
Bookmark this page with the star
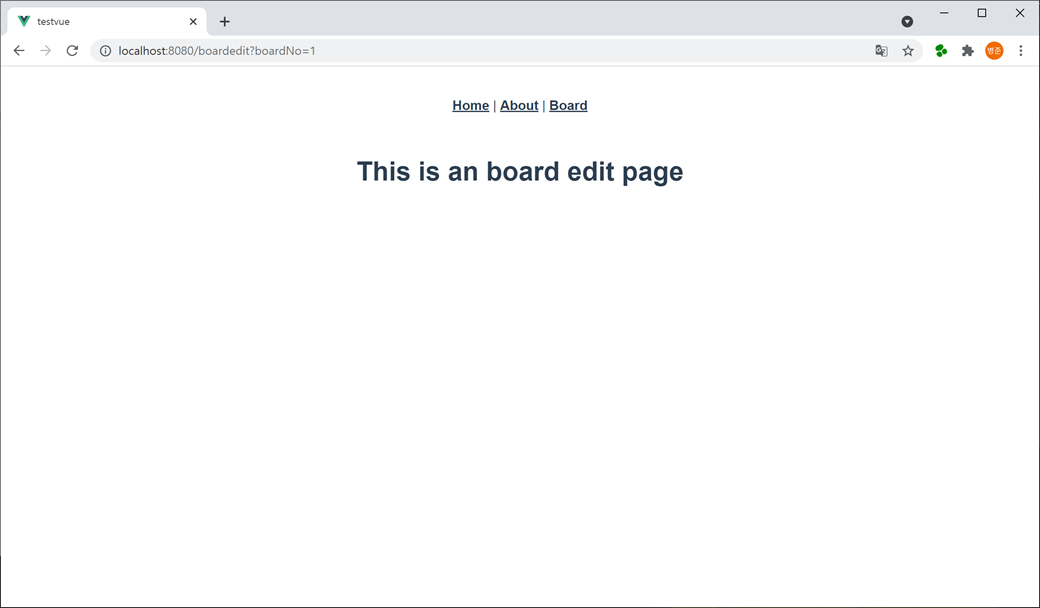pos(908,50)
